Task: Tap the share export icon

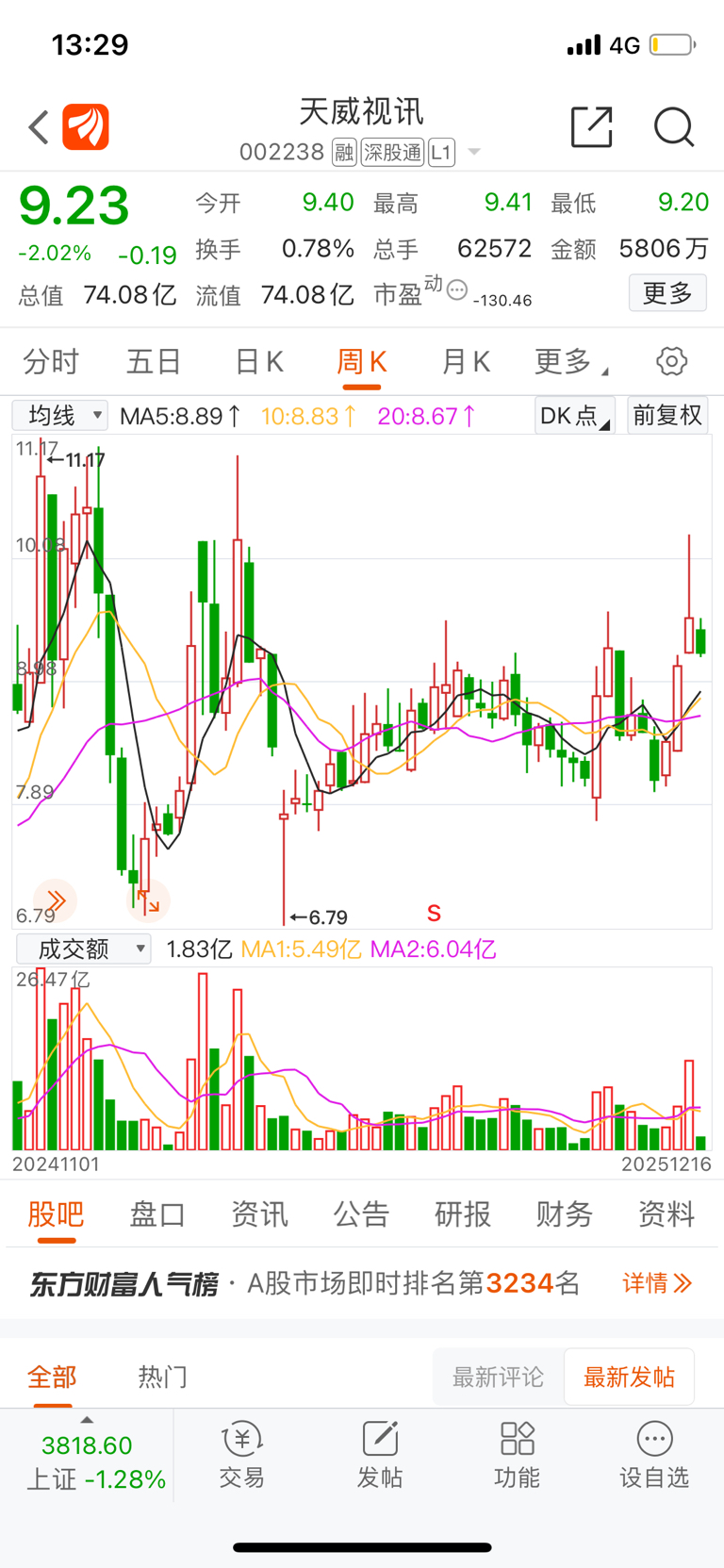Action: point(592,127)
